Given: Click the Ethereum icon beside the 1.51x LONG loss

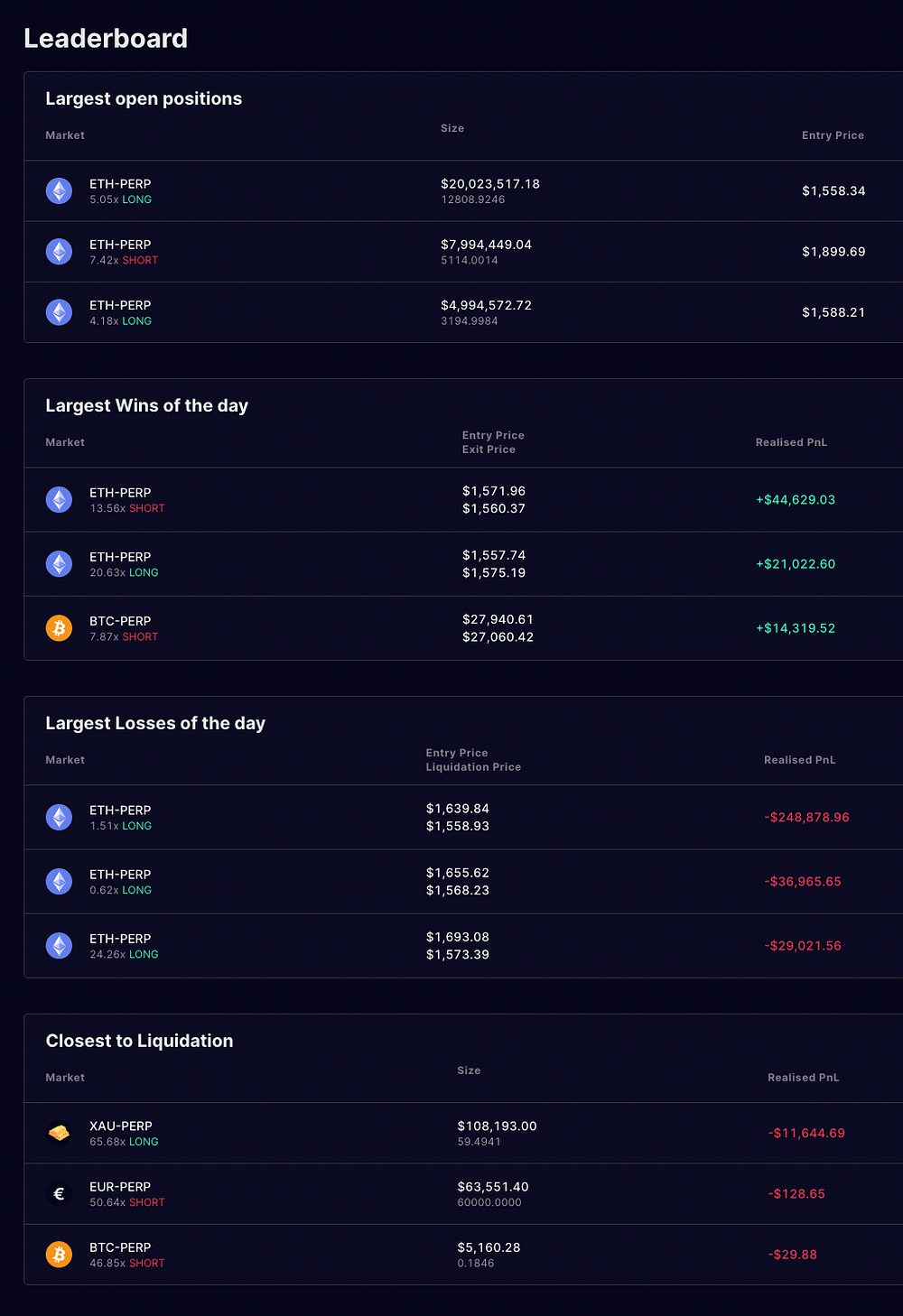Looking at the screenshot, I should click(x=59, y=818).
